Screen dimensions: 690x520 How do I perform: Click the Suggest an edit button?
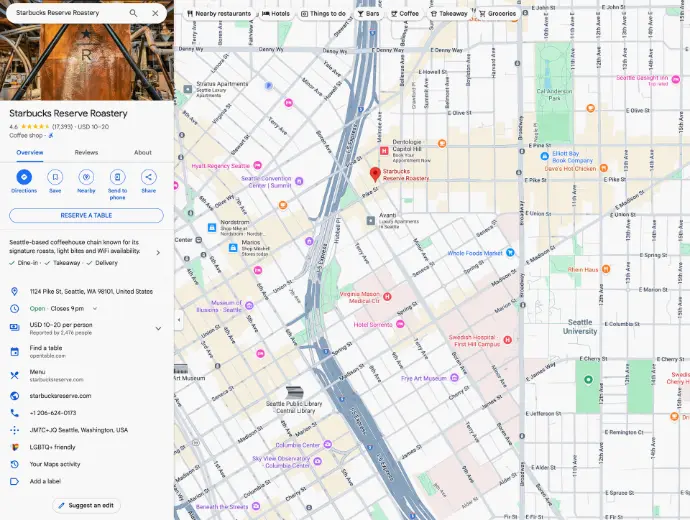(x=86, y=505)
